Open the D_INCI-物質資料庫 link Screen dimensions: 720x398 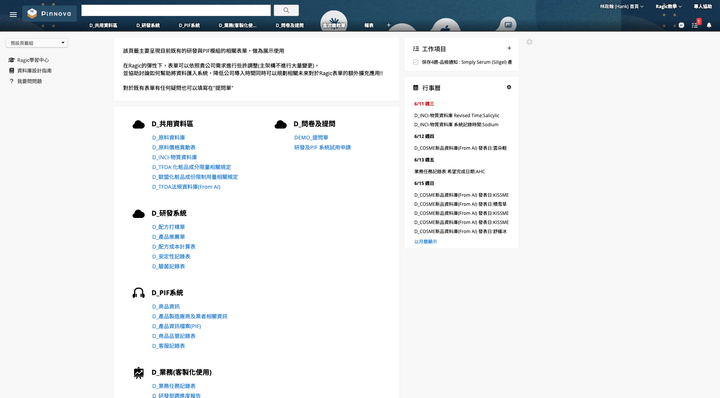click(174, 157)
